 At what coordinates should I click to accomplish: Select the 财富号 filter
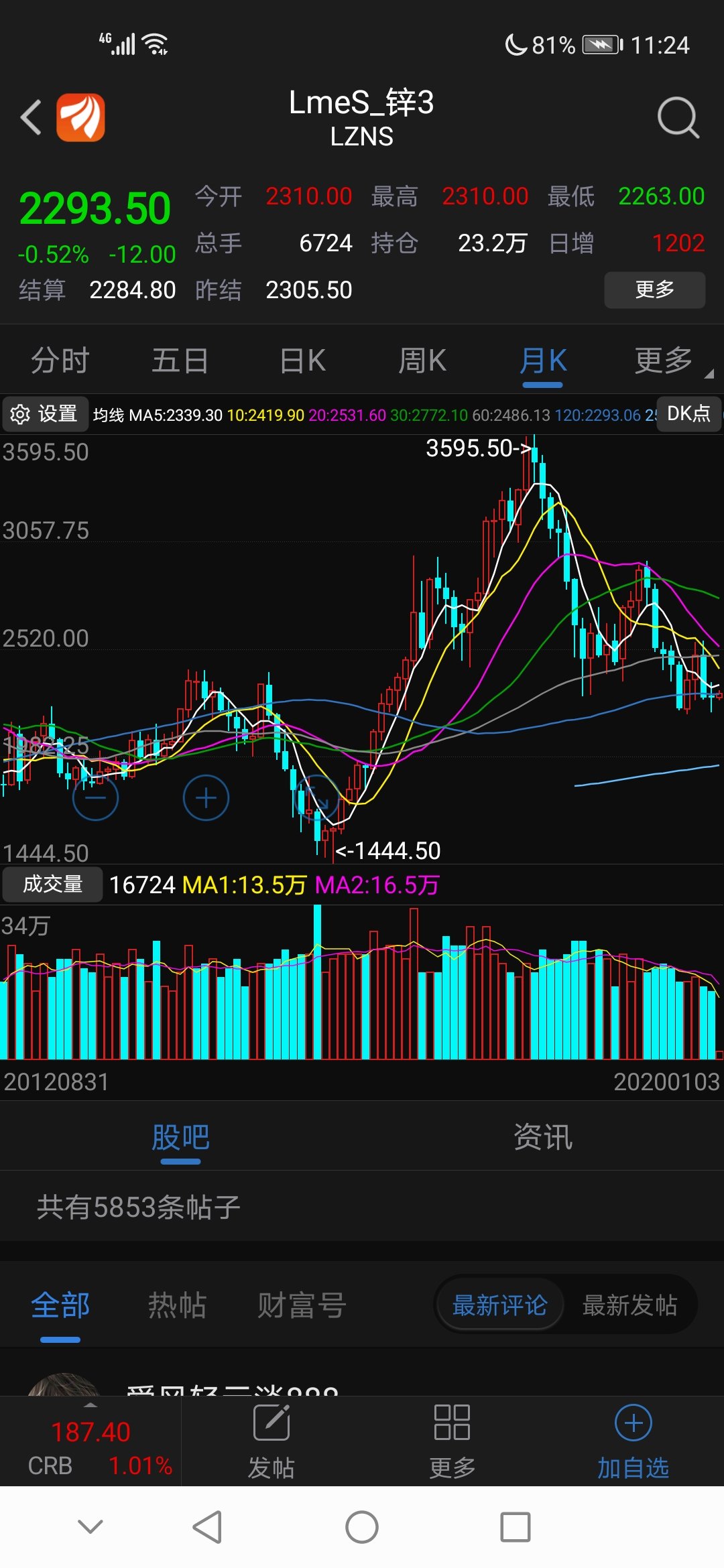coord(302,1305)
